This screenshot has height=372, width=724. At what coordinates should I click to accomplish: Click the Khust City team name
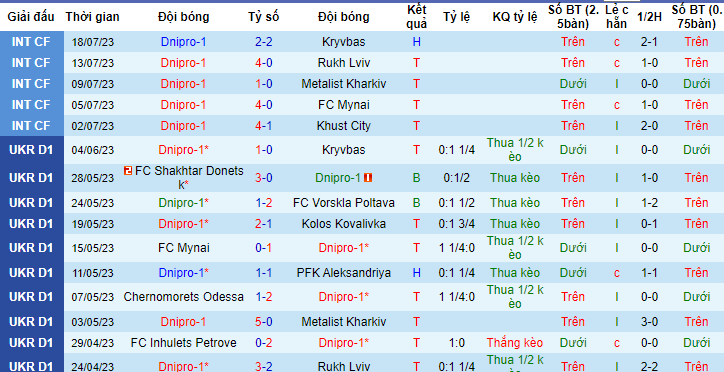344,126
